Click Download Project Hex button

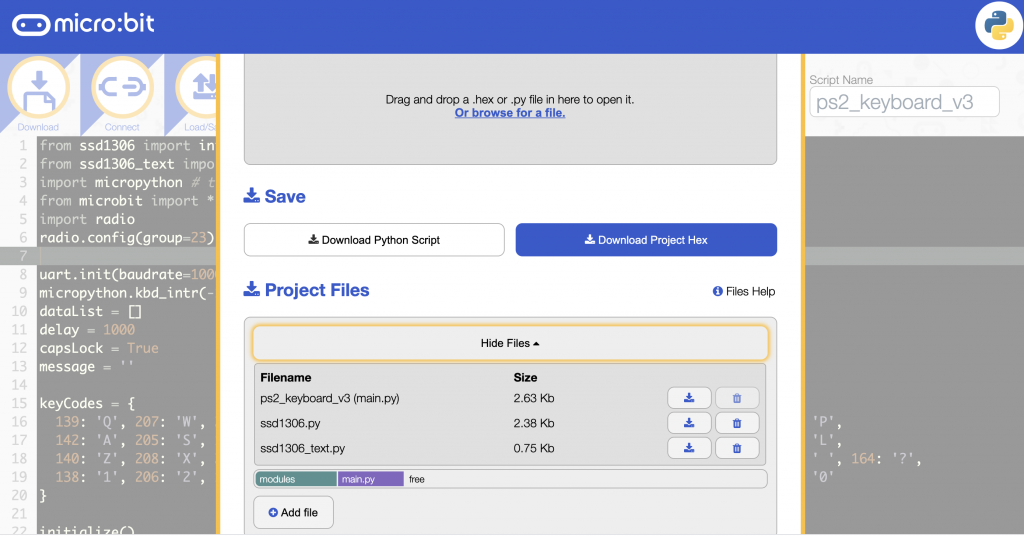(x=646, y=240)
